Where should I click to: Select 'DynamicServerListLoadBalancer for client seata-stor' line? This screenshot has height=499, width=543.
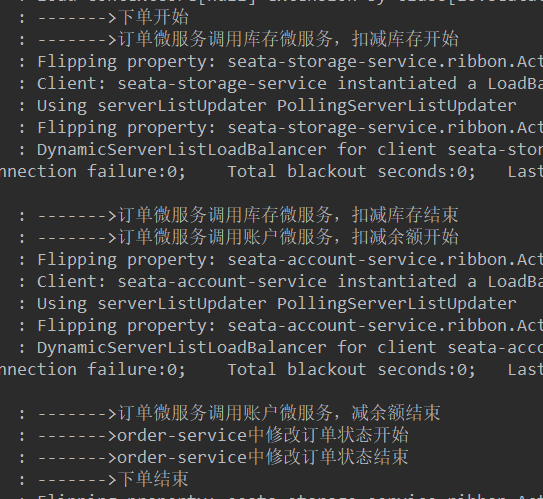coord(281,150)
